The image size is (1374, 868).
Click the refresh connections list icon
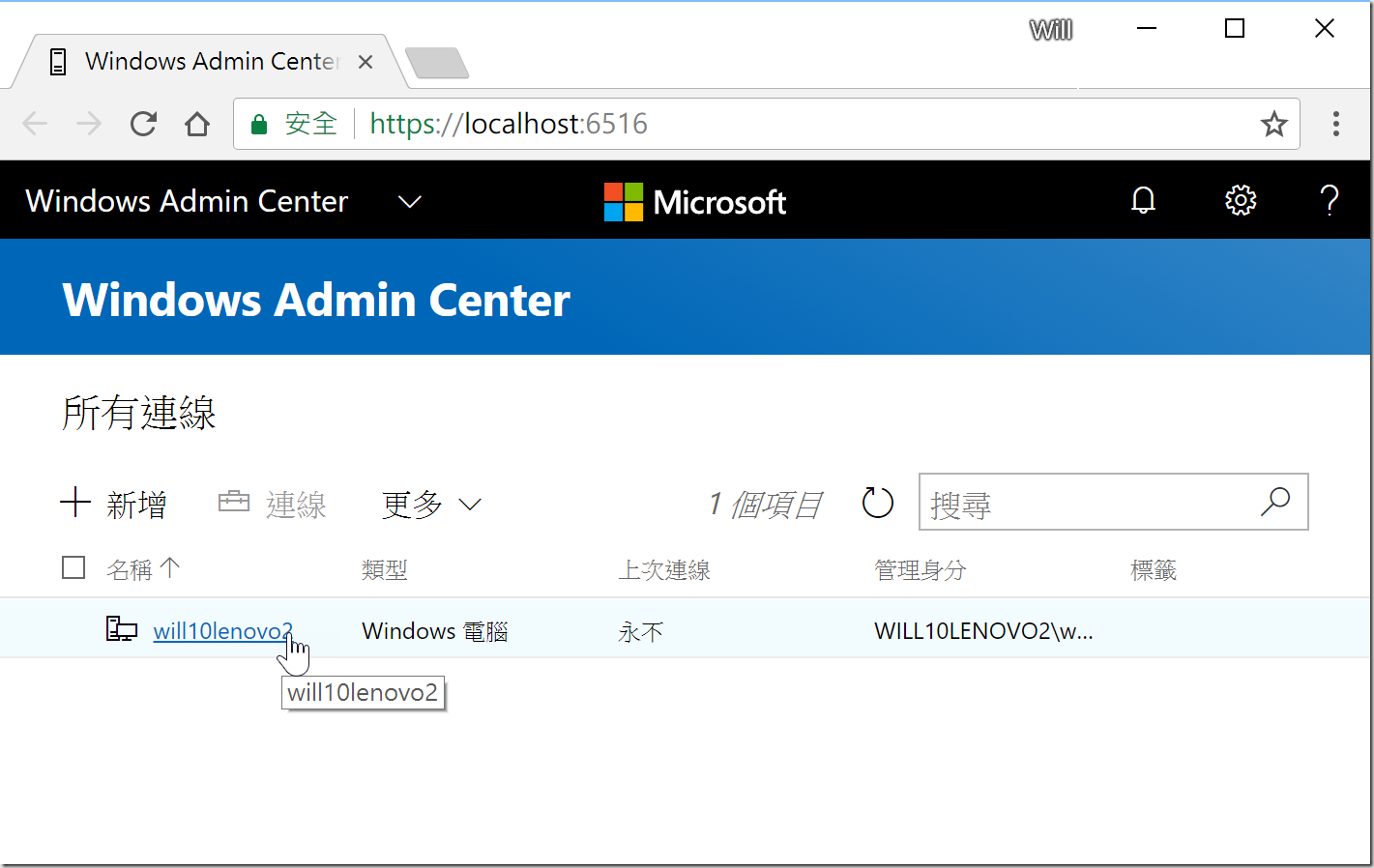click(878, 503)
